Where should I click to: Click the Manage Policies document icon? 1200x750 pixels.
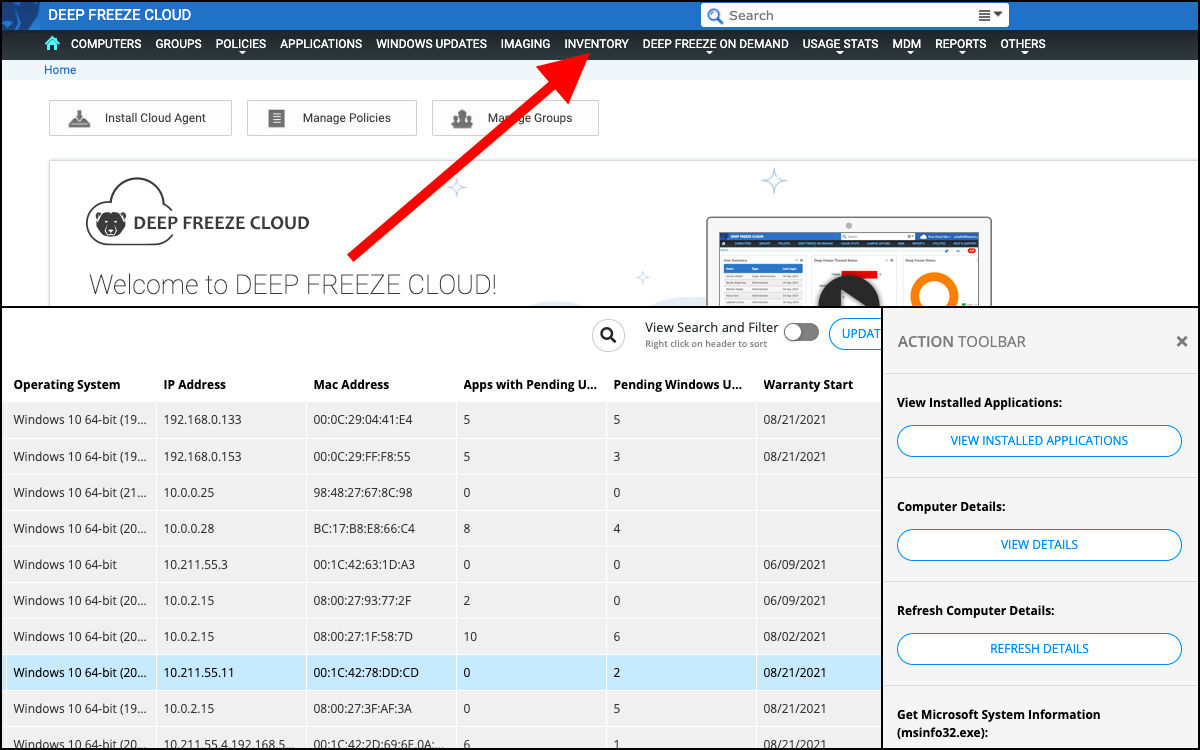(x=277, y=118)
